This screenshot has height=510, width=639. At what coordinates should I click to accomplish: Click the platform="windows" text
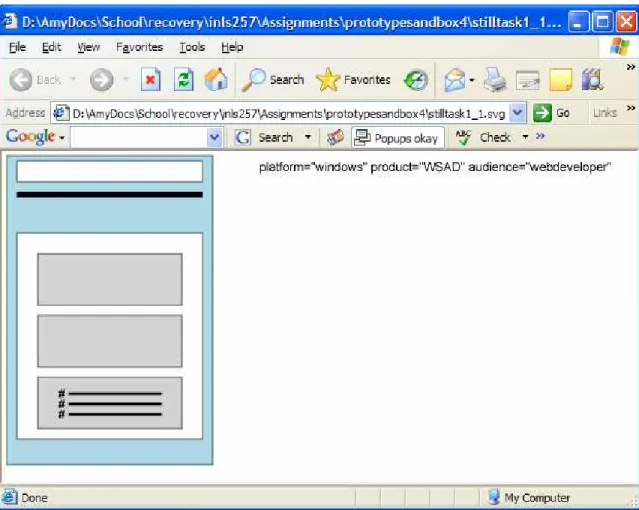pos(313,167)
